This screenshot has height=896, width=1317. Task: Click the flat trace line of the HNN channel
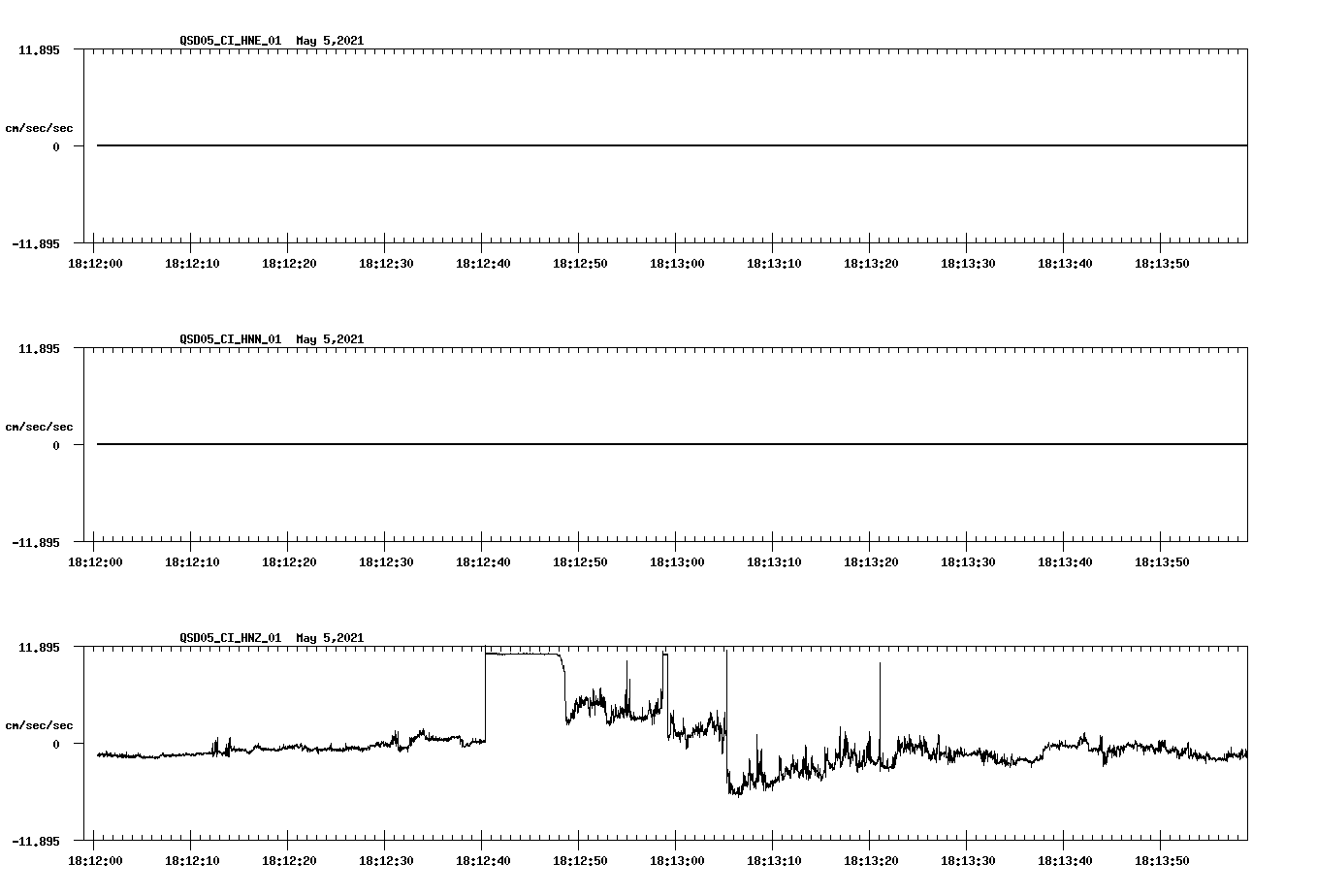point(582,445)
